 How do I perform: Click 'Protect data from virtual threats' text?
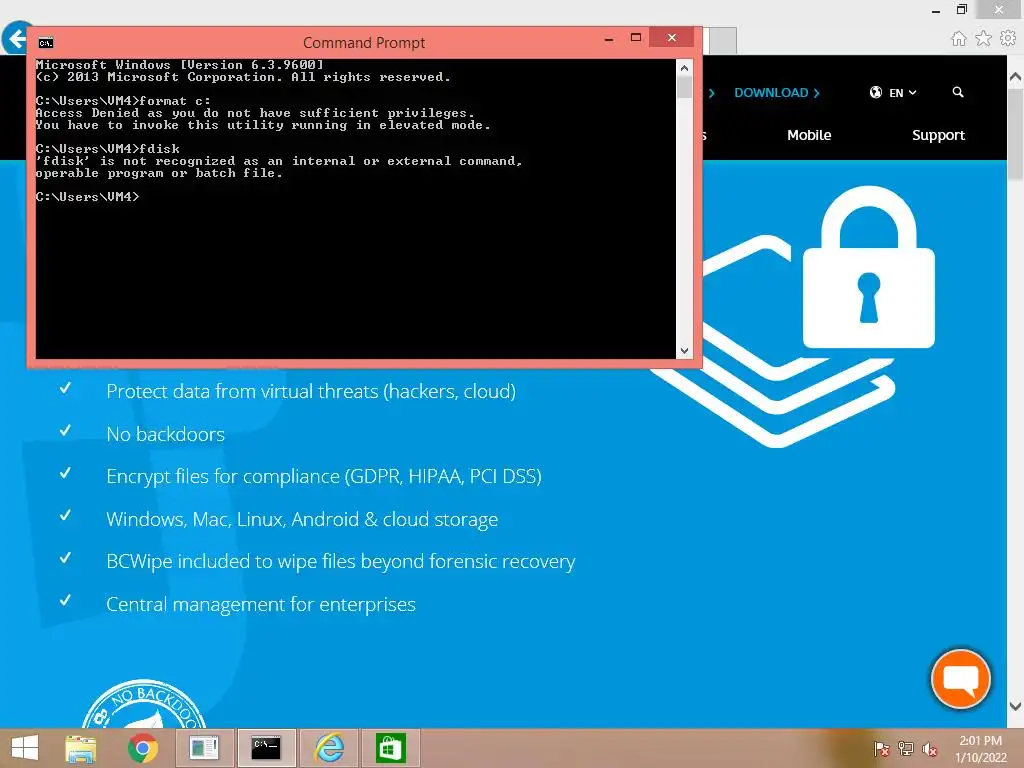311,391
